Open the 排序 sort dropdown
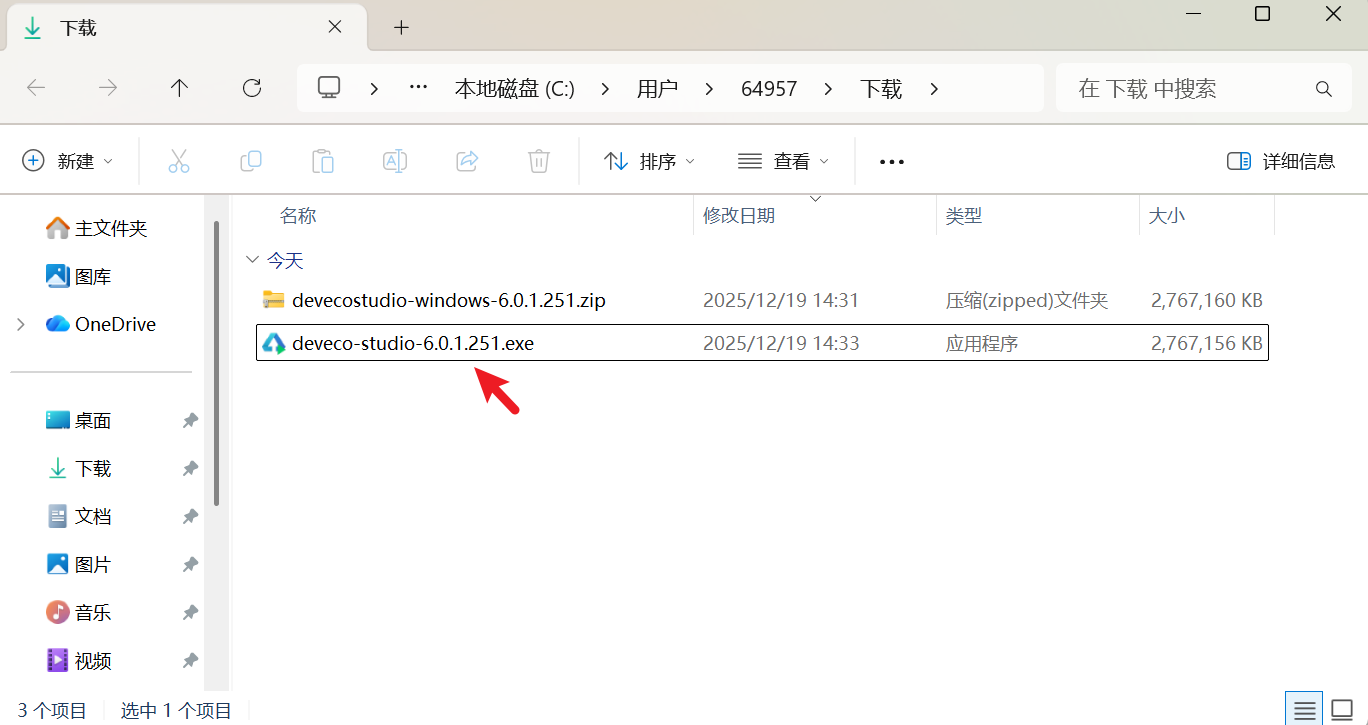Screen dimensions: 1368x725 649,160
